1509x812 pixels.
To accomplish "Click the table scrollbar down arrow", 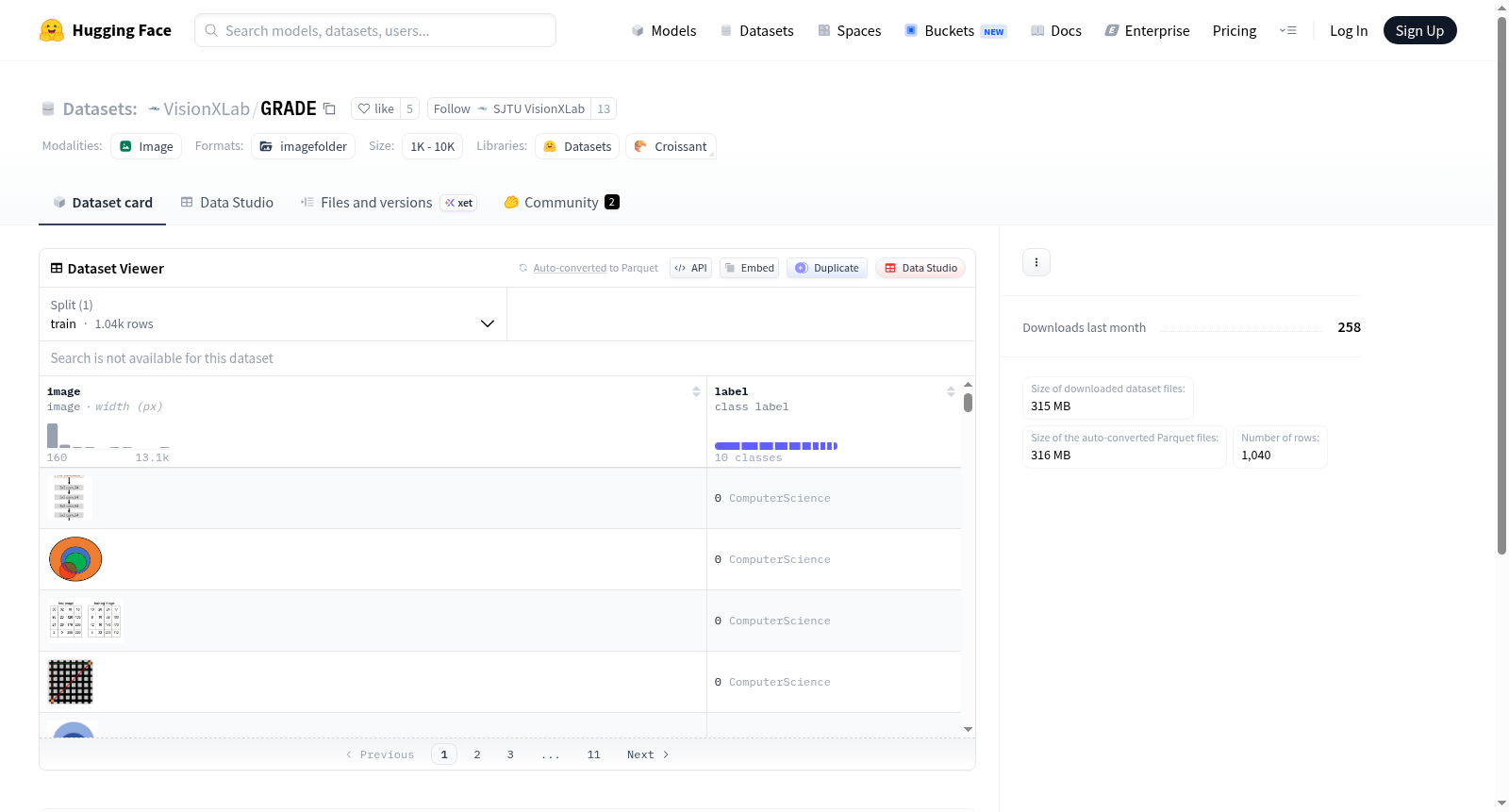I will coord(968,729).
